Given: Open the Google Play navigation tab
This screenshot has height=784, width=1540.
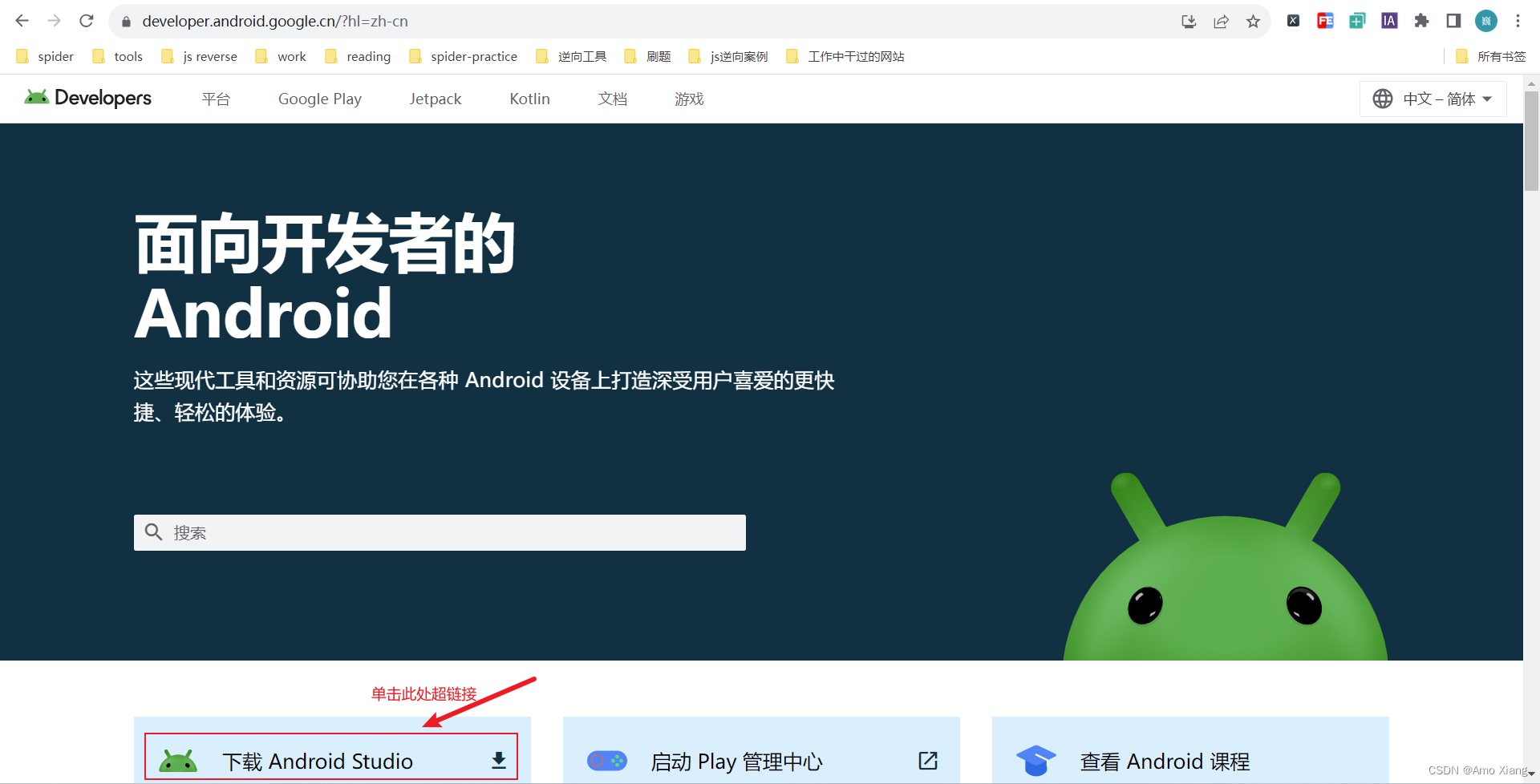Looking at the screenshot, I should click(320, 99).
